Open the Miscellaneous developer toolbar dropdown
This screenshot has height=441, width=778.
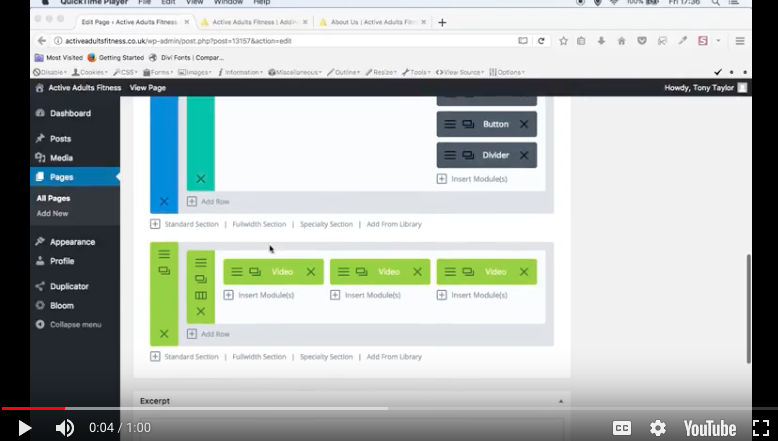(x=295, y=72)
